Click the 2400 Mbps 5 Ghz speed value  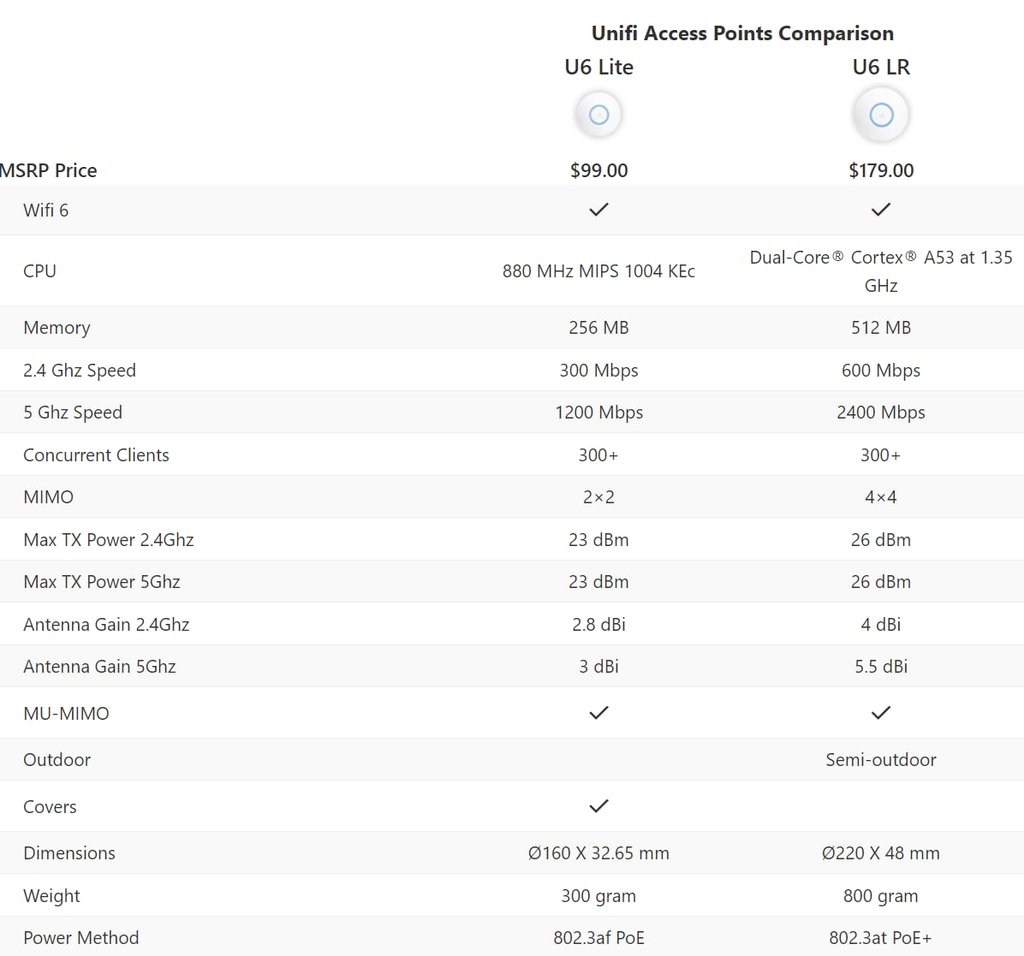point(881,412)
